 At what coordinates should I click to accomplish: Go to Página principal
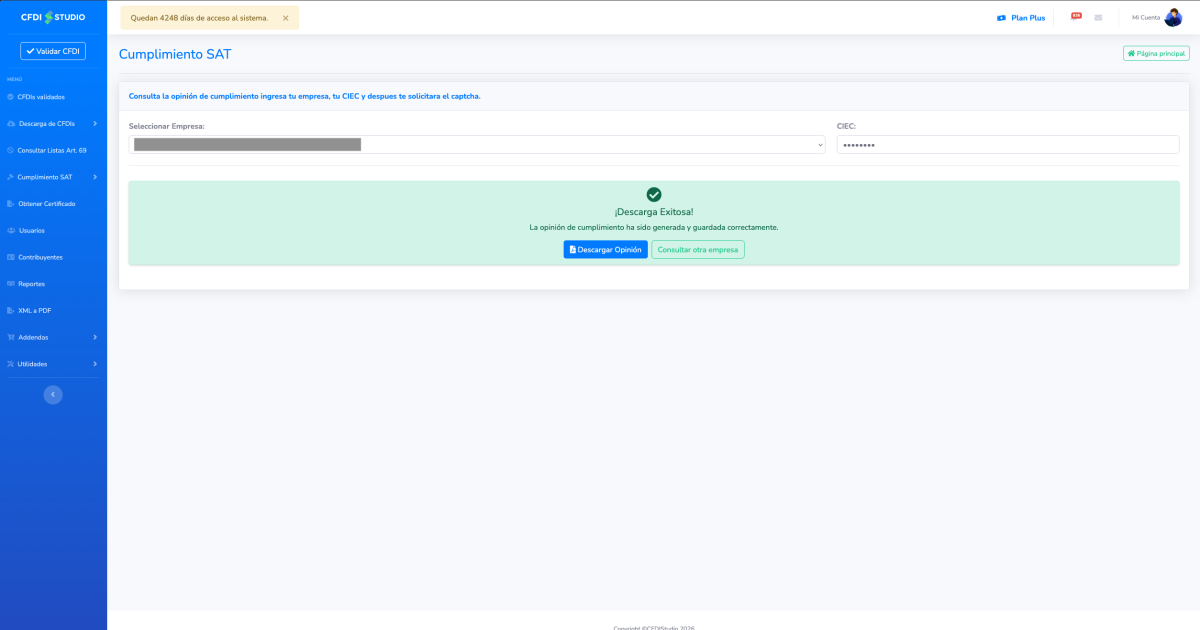(1156, 53)
